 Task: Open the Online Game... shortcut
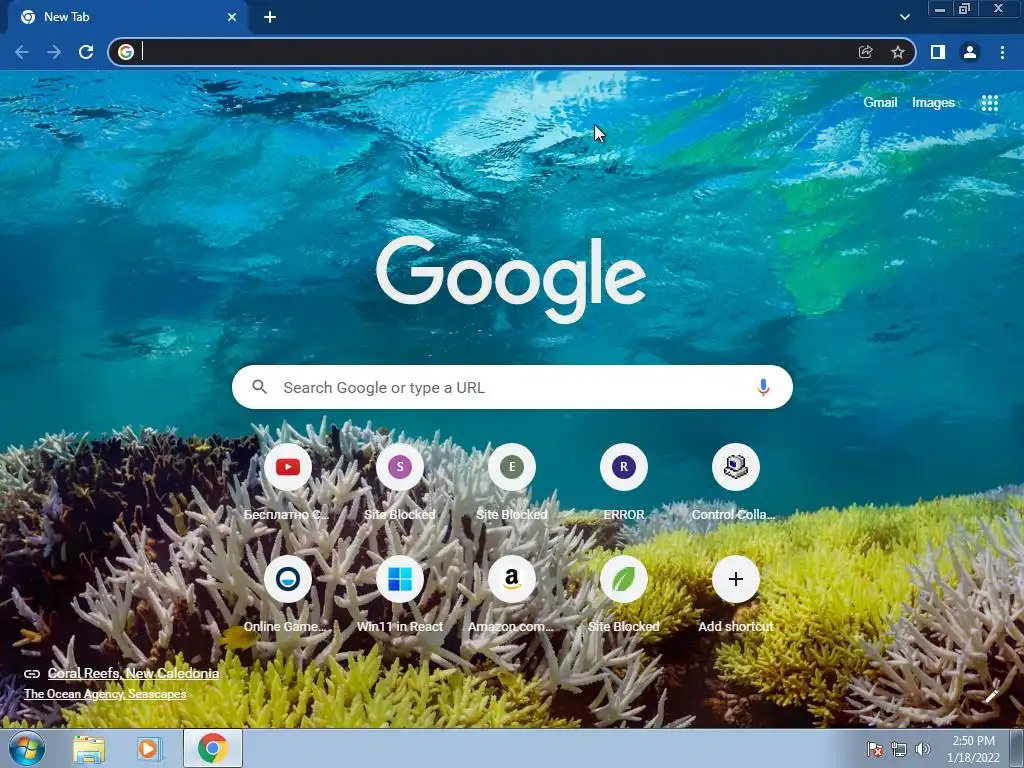pyautogui.click(x=288, y=579)
